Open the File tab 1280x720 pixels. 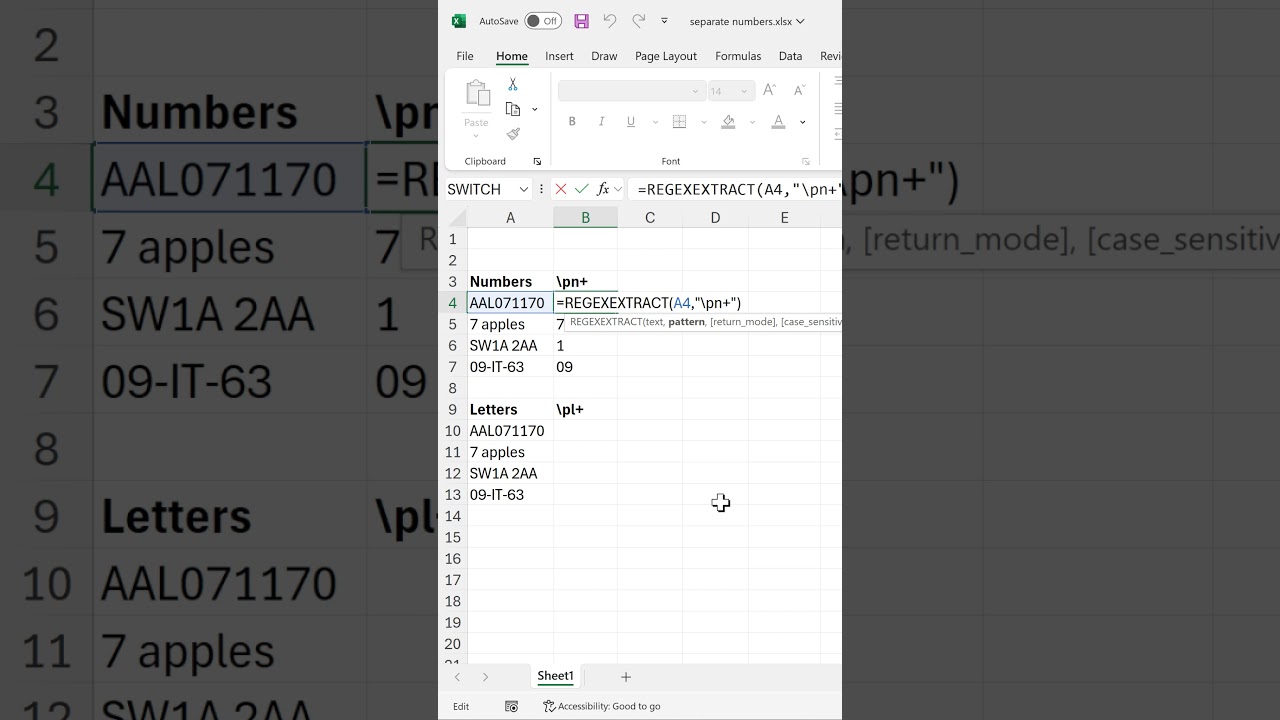(465, 56)
